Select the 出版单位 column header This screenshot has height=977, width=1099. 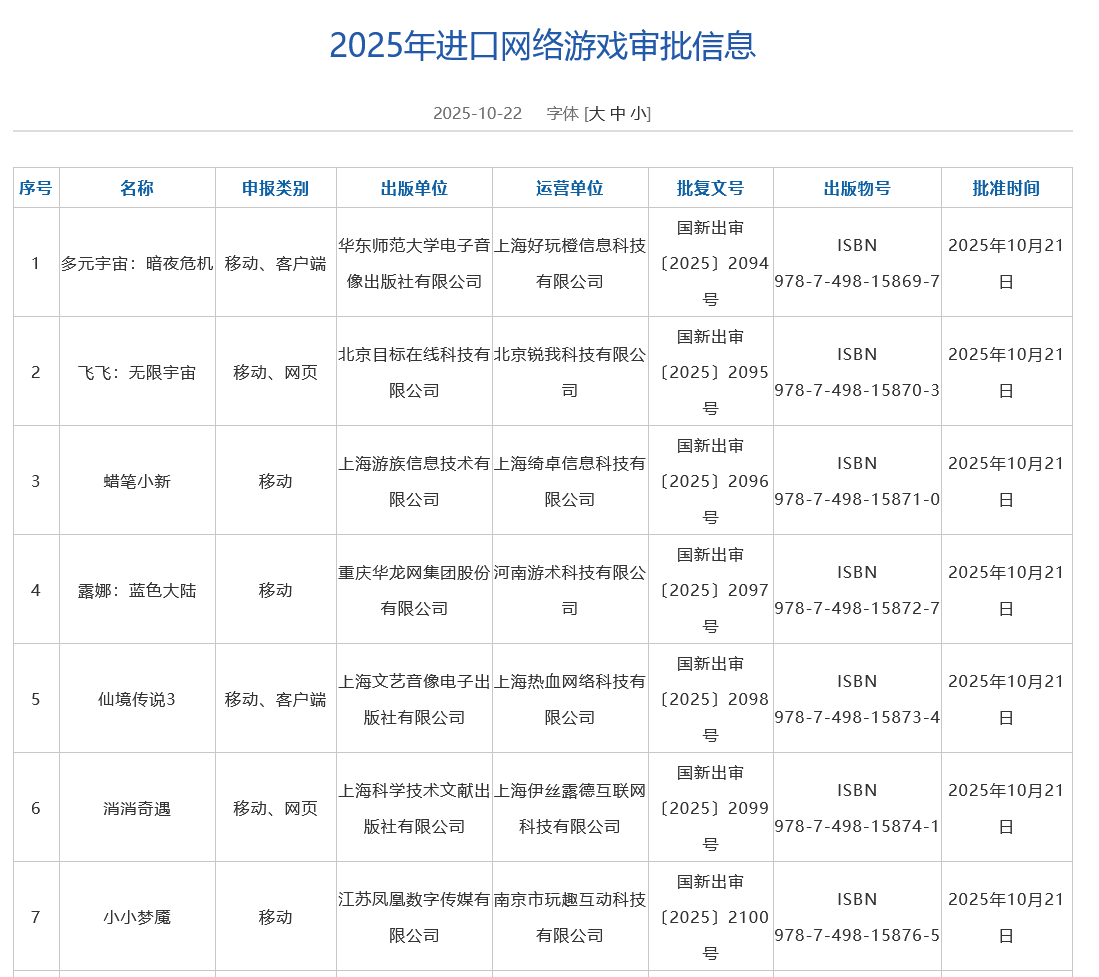tap(414, 188)
